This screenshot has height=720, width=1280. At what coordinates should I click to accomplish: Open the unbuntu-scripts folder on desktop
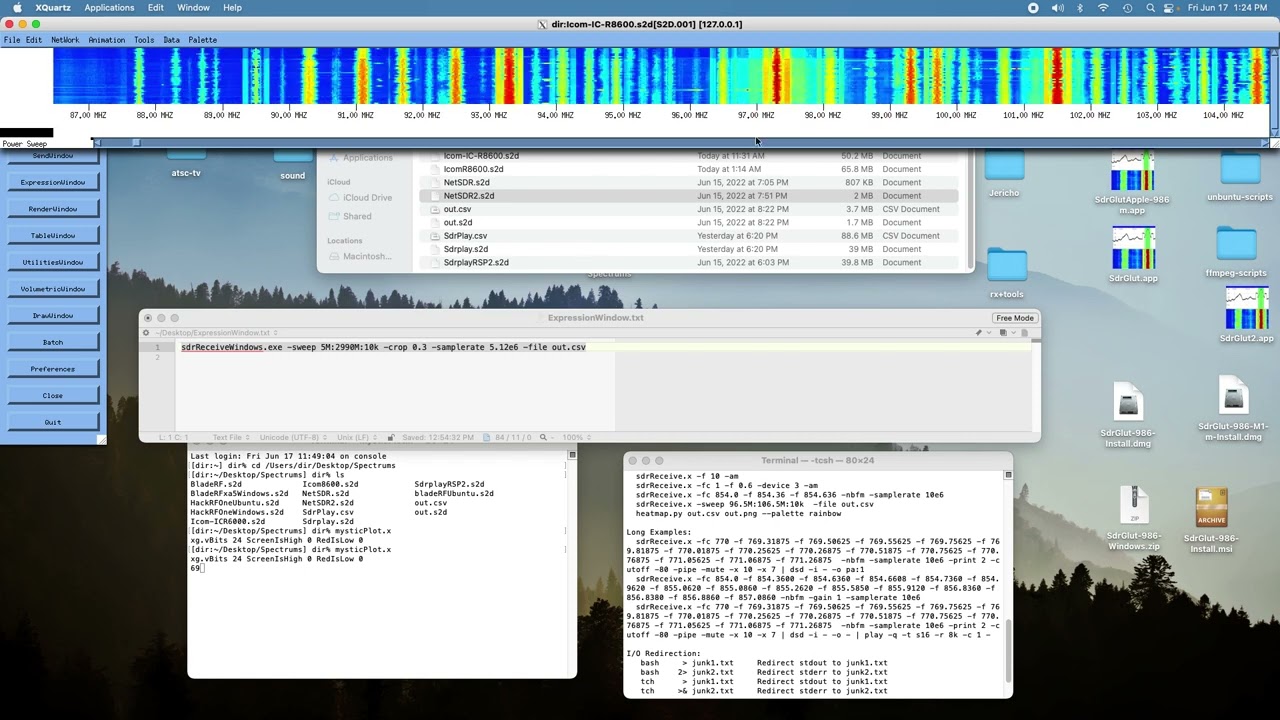click(1240, 170)
